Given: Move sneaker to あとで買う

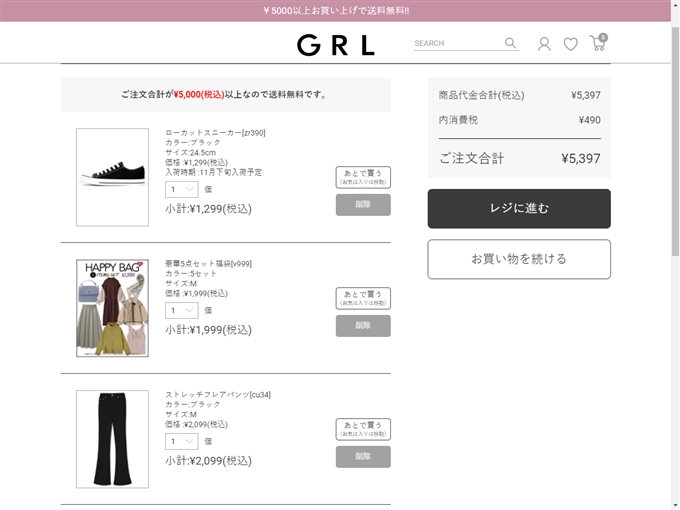Looking at the screenshot, I should pyautogui.click(x=363, y=177).
